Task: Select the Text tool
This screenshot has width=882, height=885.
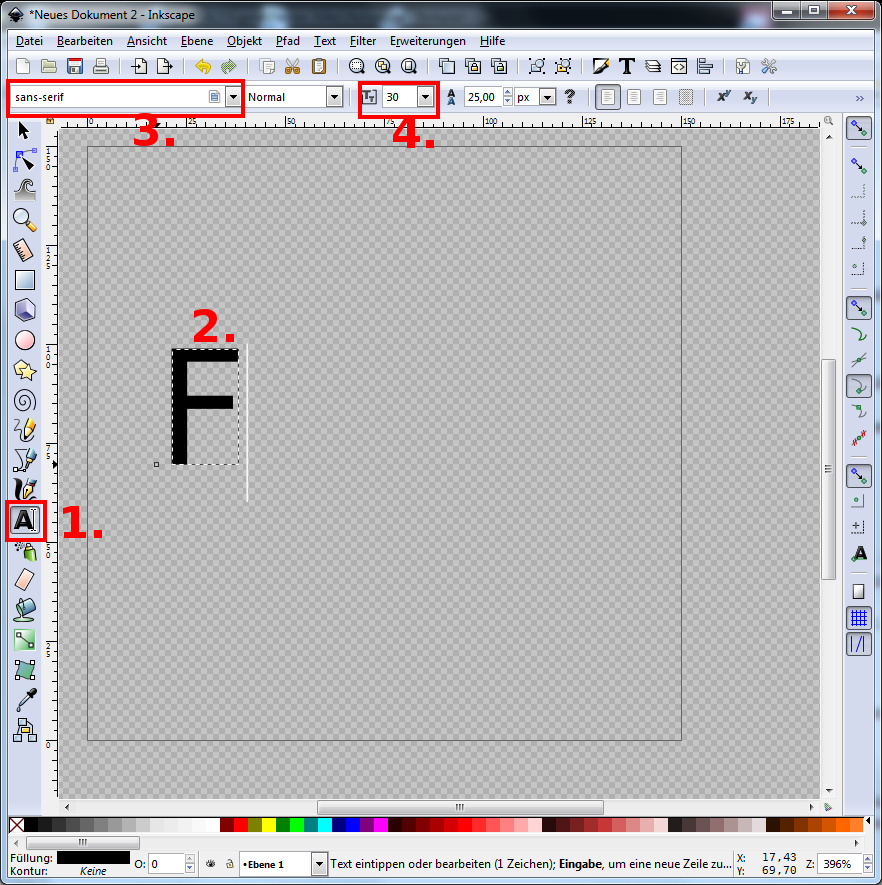Action: click(x=25, y=520)
